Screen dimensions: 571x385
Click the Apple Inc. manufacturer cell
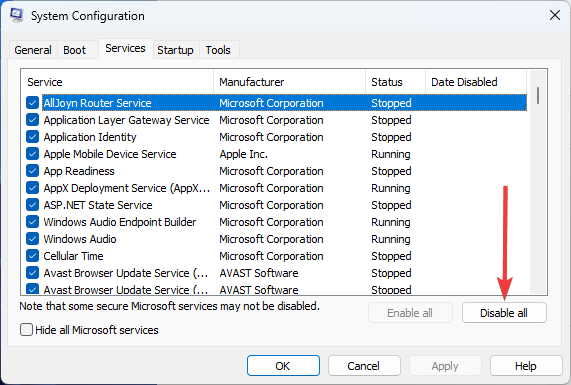pos(244,154)
